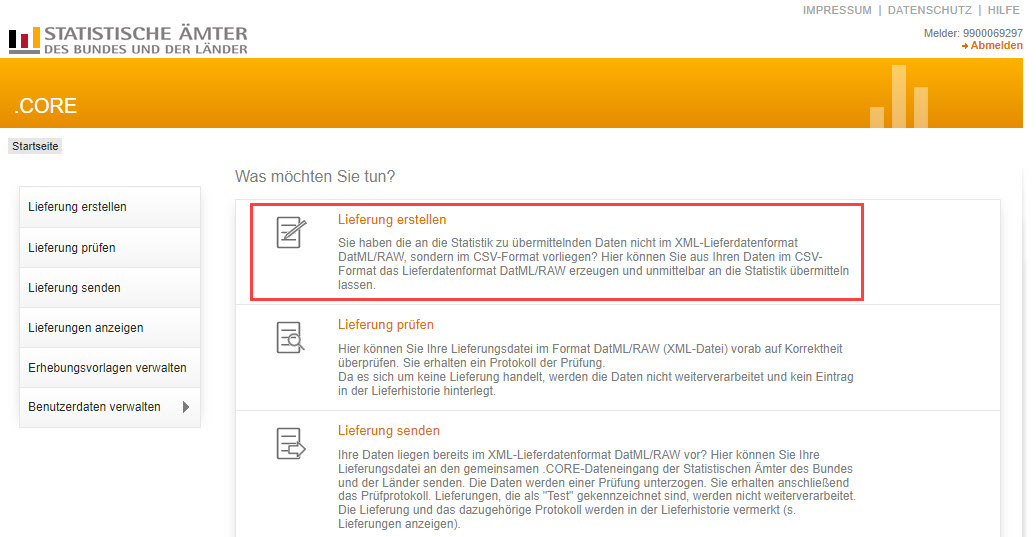This screenshot has width=1036, height=537.
Task: Open Benutzerdaten verwalten in the sidebar
Action: 110,407
